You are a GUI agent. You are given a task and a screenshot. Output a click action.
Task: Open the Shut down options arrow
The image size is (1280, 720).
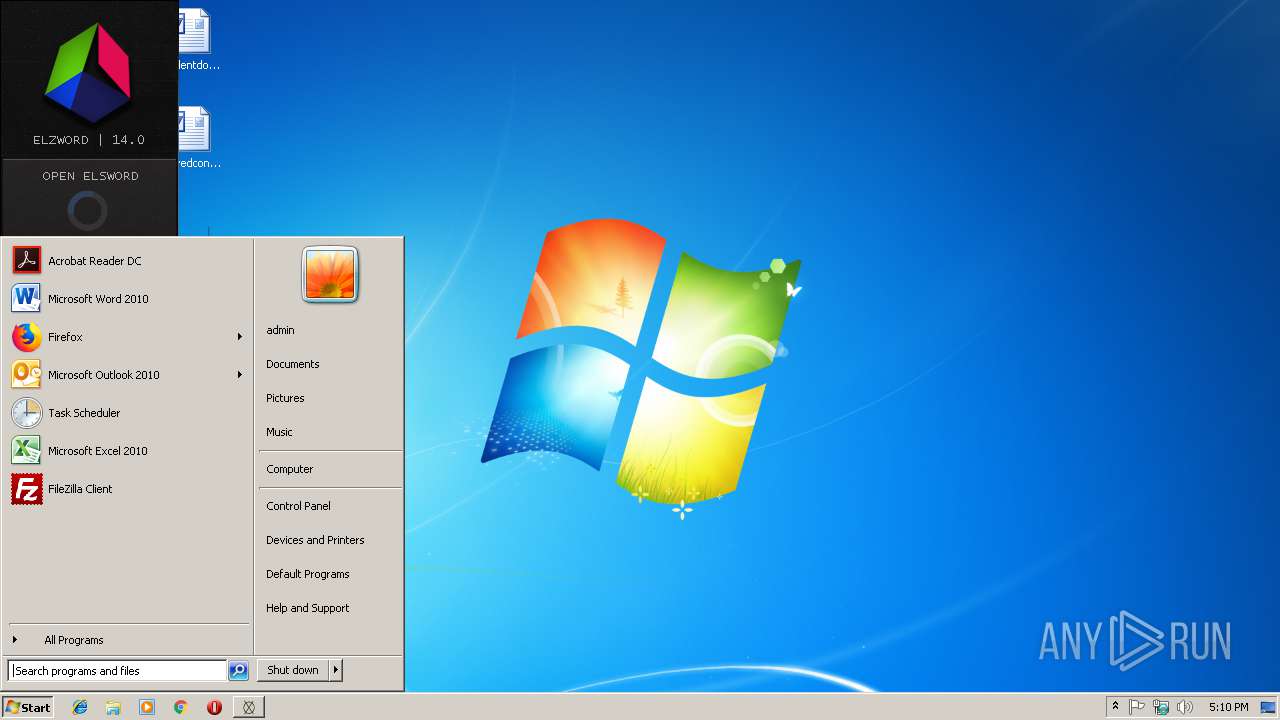pyautogui.click(x=336, y=670)
